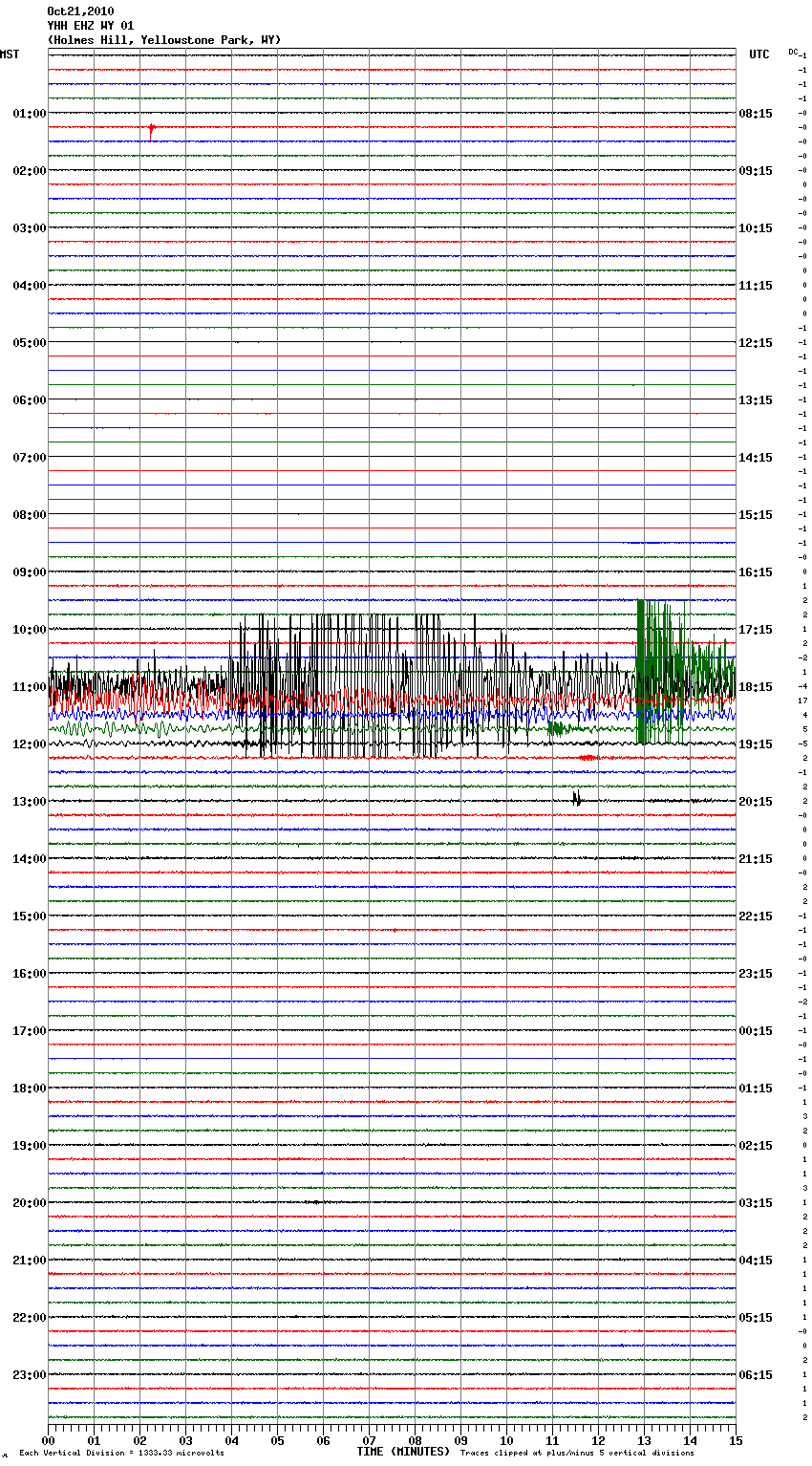Select the 04:00 MST row label

[30, 286]
